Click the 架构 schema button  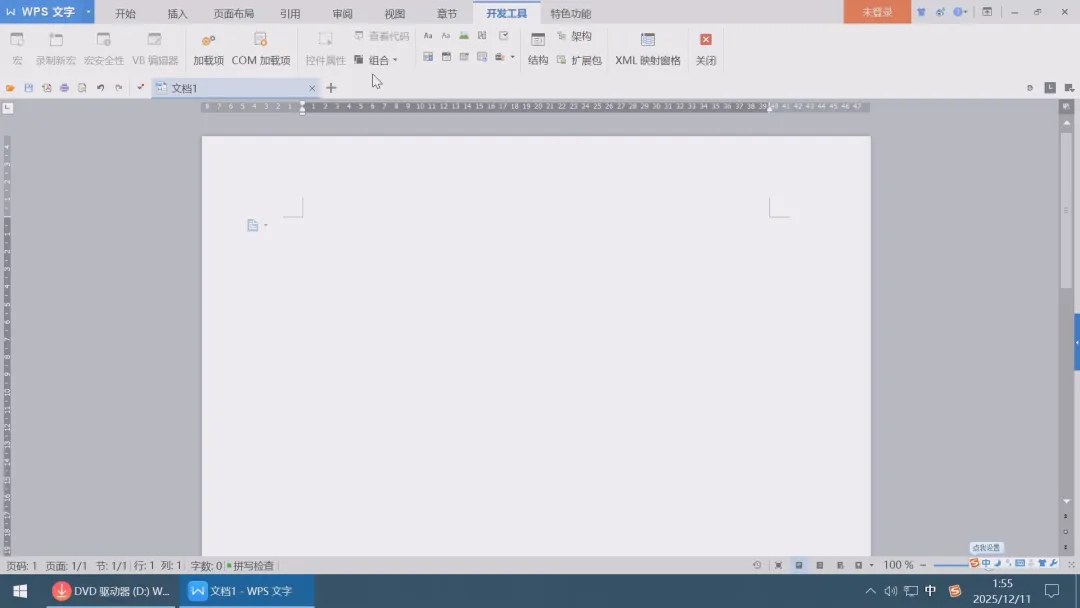click(574, 36)
